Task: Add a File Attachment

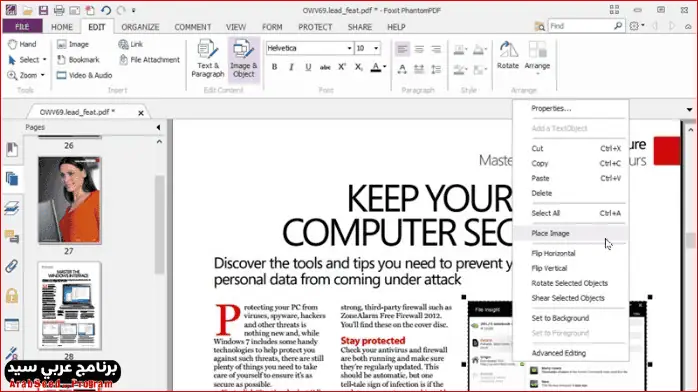Action: tap(149, 60)
